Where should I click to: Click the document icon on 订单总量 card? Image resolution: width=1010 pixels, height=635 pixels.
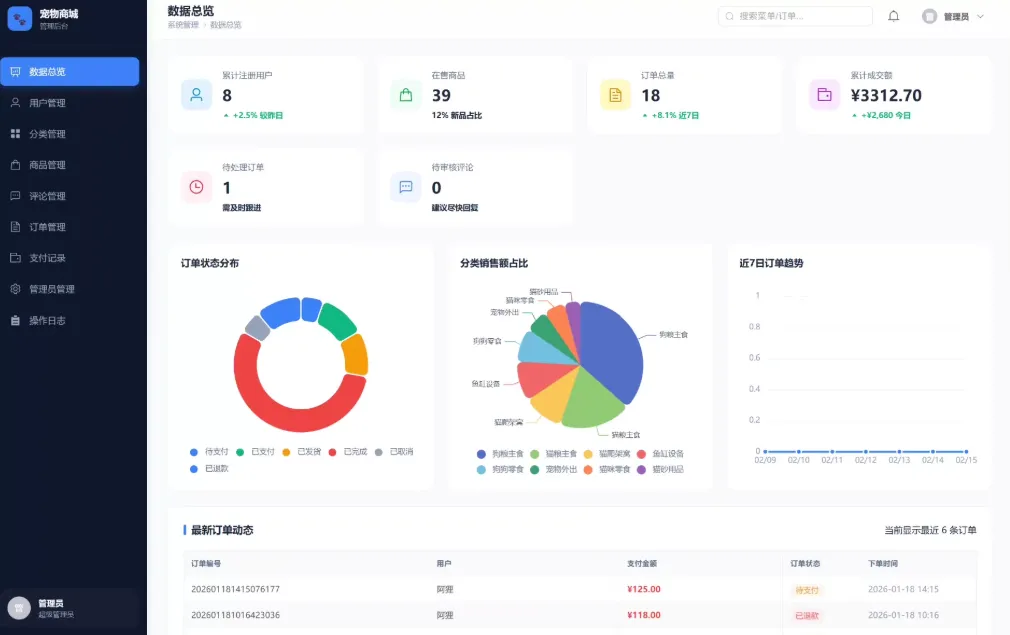click(615, 95)
